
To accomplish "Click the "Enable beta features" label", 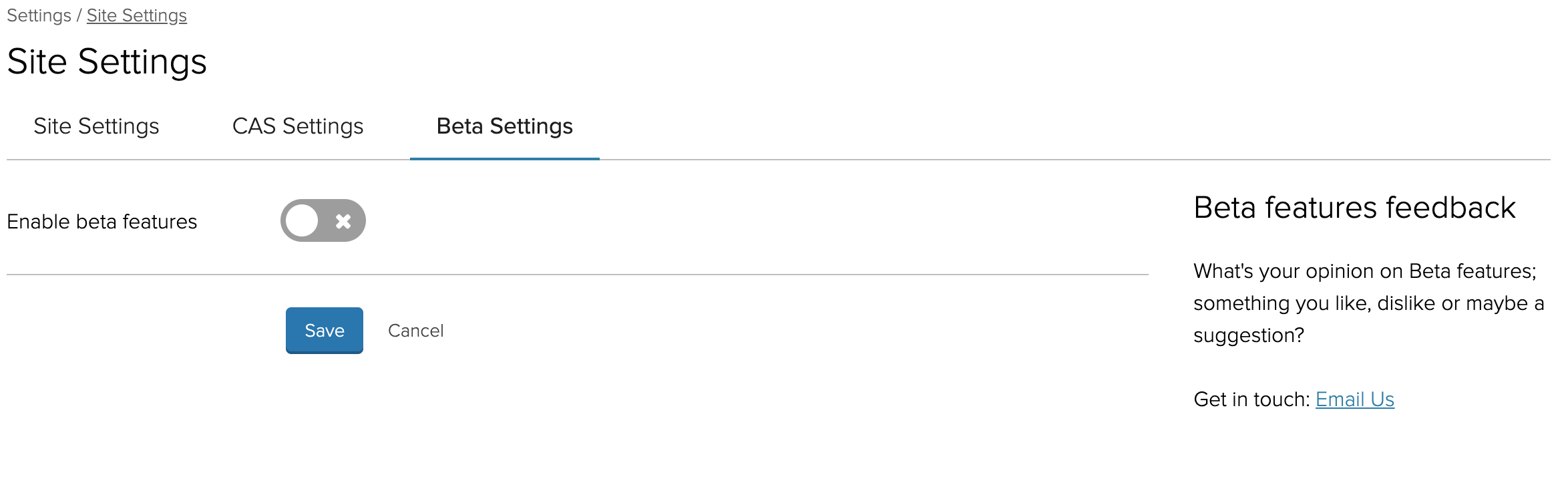I will point(102,222).
